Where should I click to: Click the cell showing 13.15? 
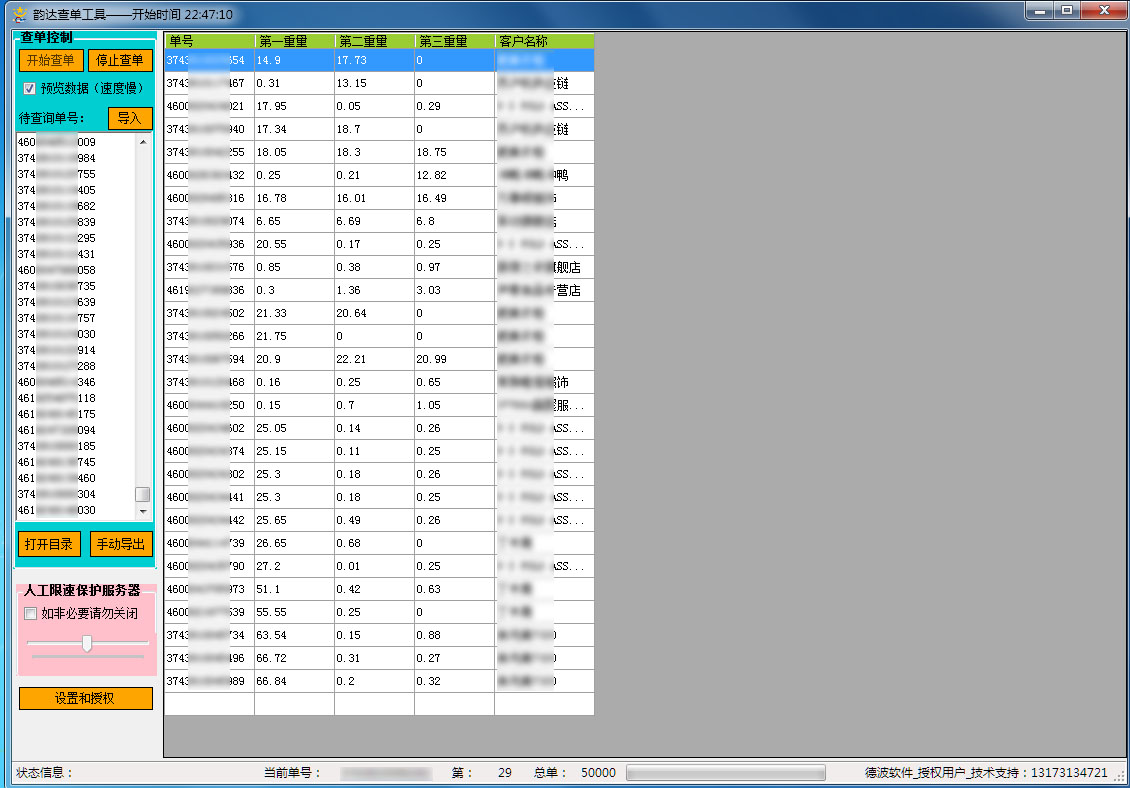[x=374, y=84]
